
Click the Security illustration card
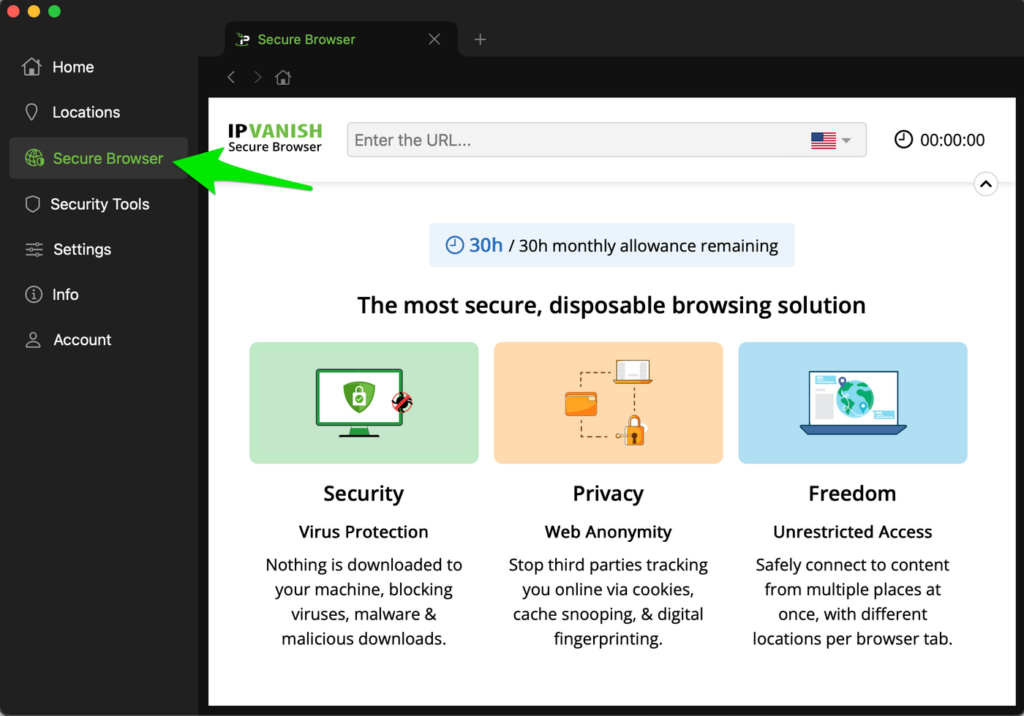tap(364, 403)
